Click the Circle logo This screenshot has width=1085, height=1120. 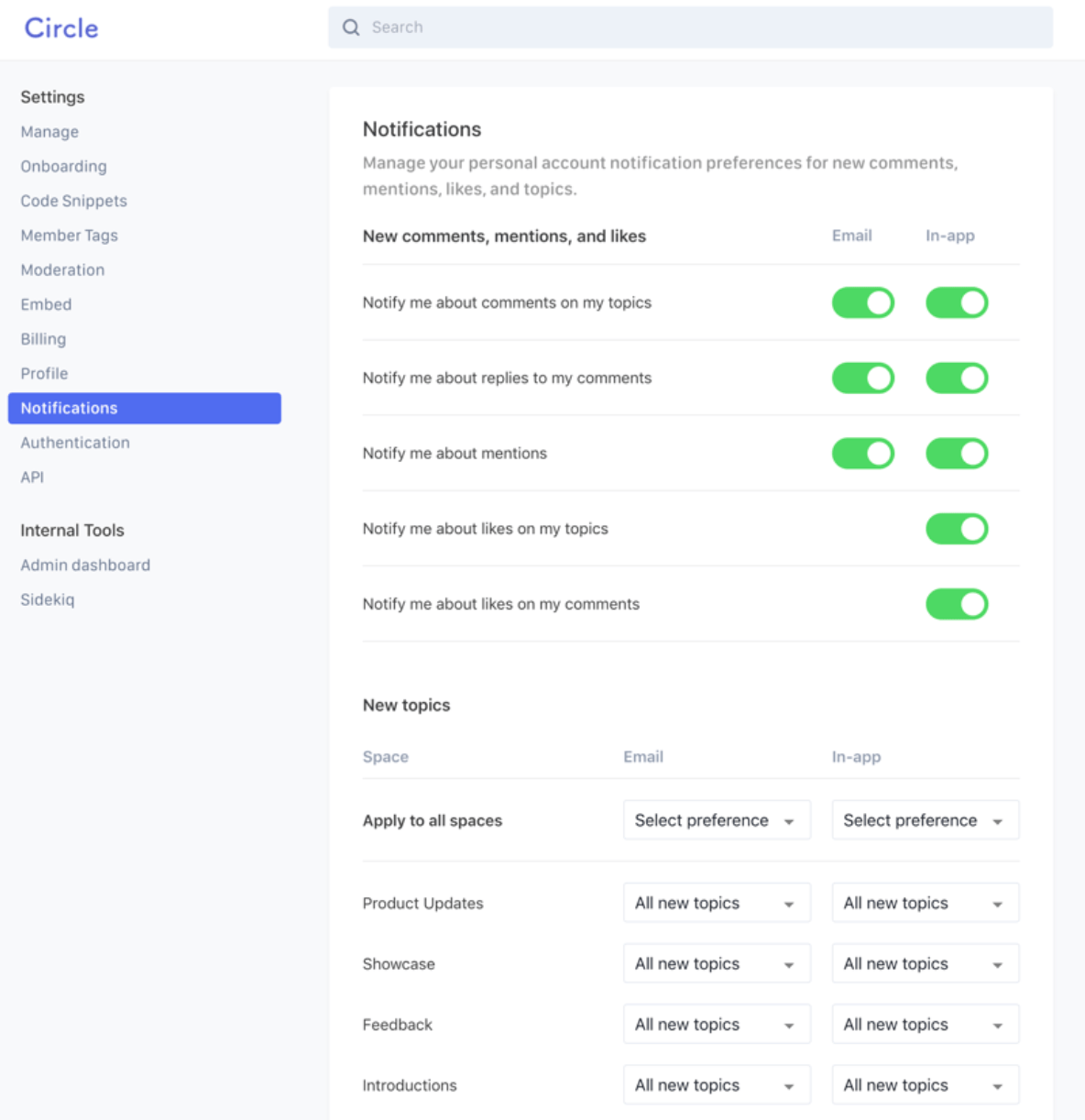click(x=60, y=27)
